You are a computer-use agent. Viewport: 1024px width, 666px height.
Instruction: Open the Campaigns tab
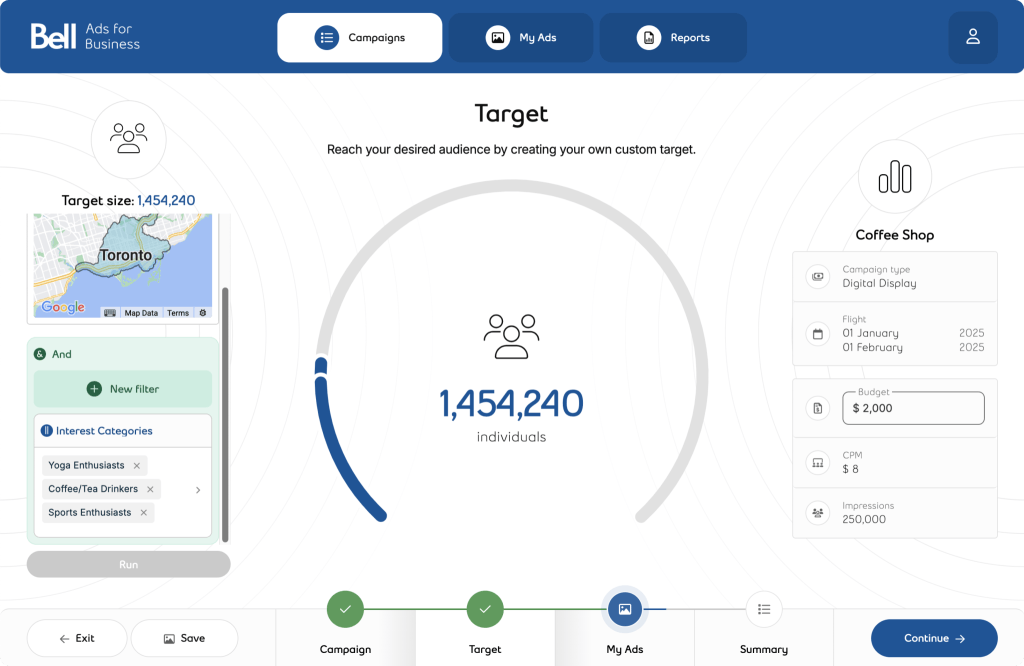coord(359,38)
